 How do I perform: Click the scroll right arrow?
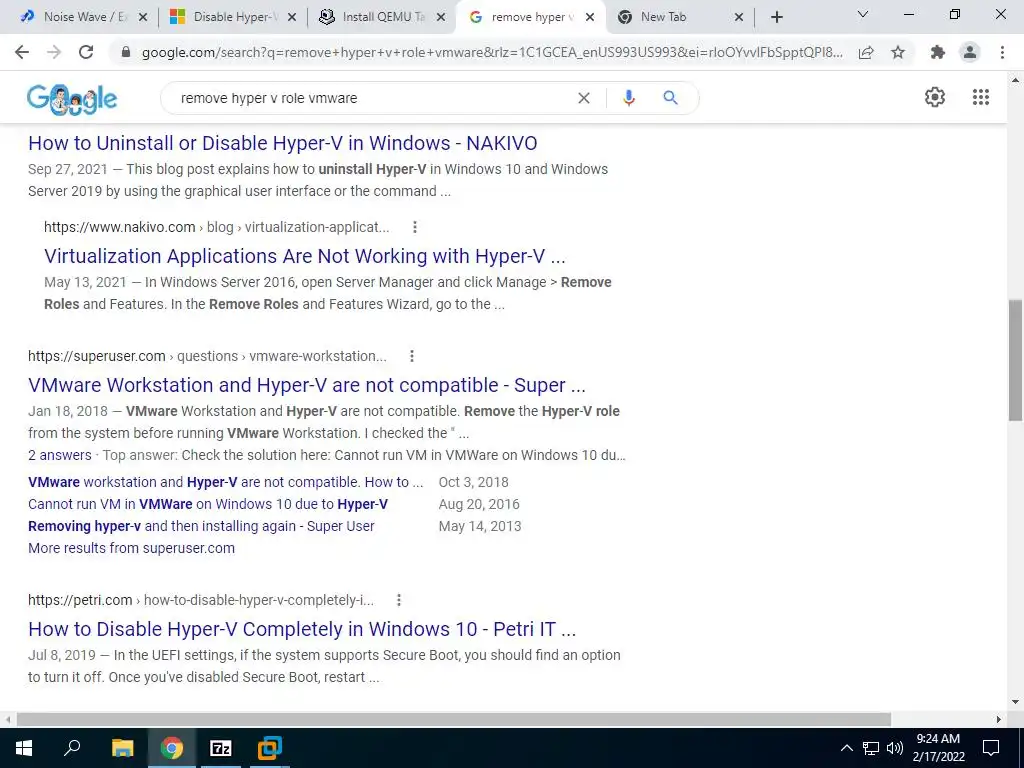tap(999, 719)
